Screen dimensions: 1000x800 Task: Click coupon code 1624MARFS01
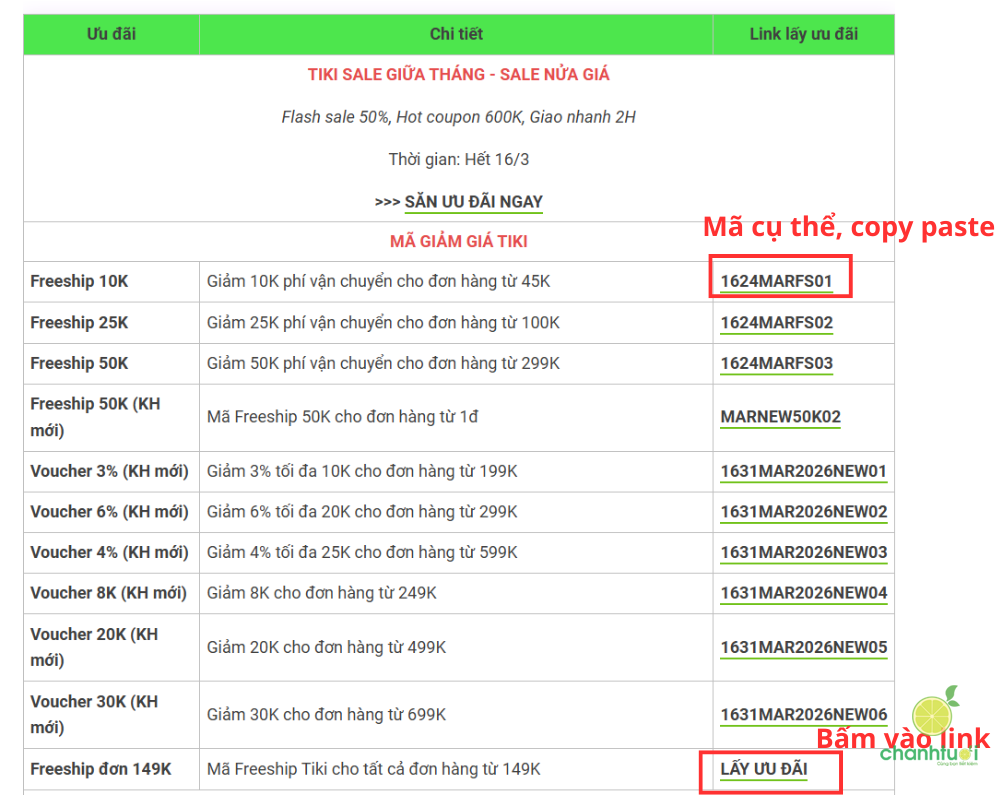(x=776, y=282)
